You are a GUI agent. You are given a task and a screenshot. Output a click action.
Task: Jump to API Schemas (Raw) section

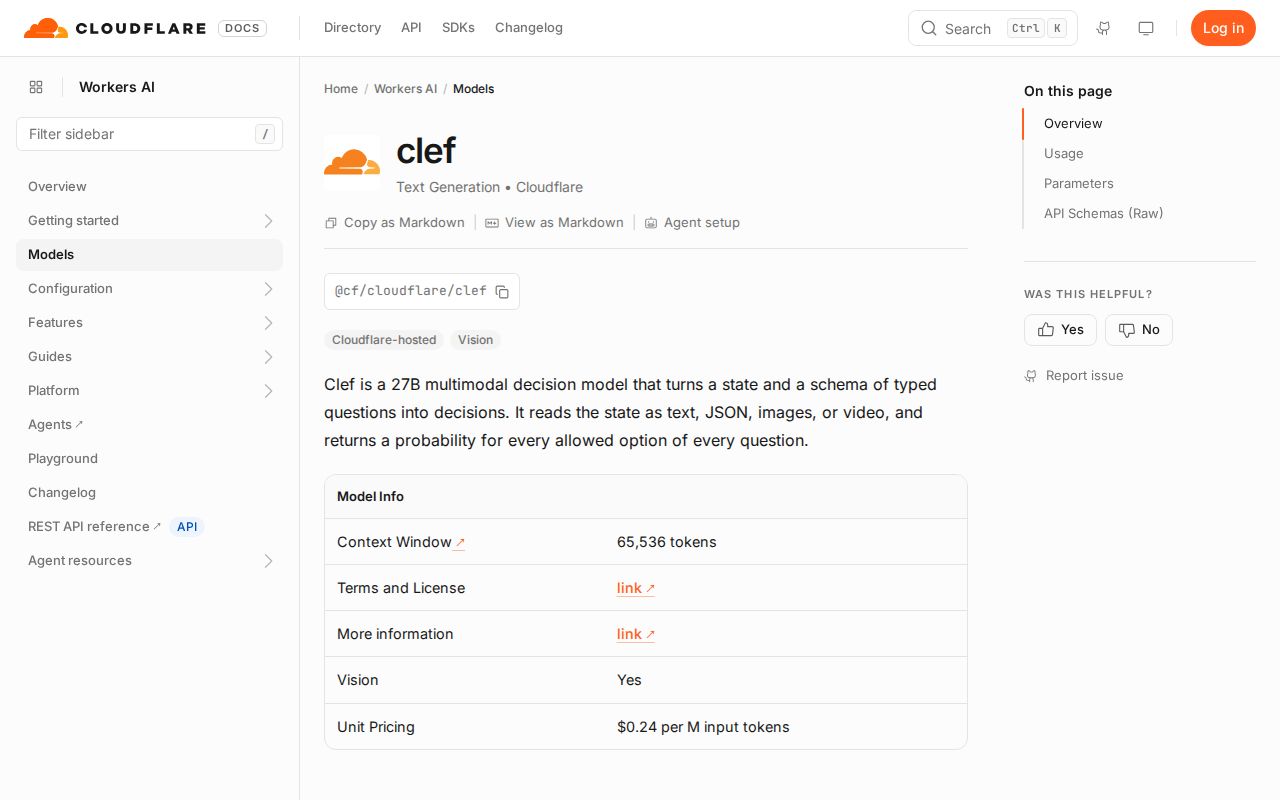pos(1104,214)
